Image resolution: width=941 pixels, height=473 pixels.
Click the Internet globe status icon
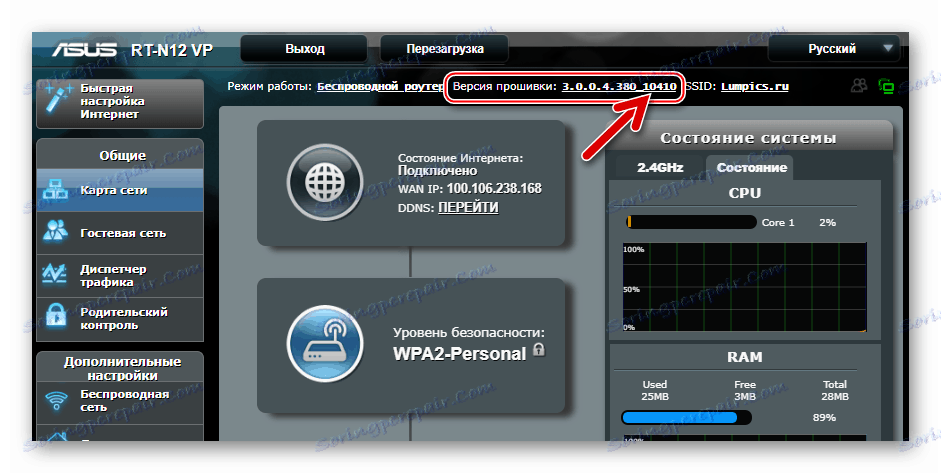[325, 182]
